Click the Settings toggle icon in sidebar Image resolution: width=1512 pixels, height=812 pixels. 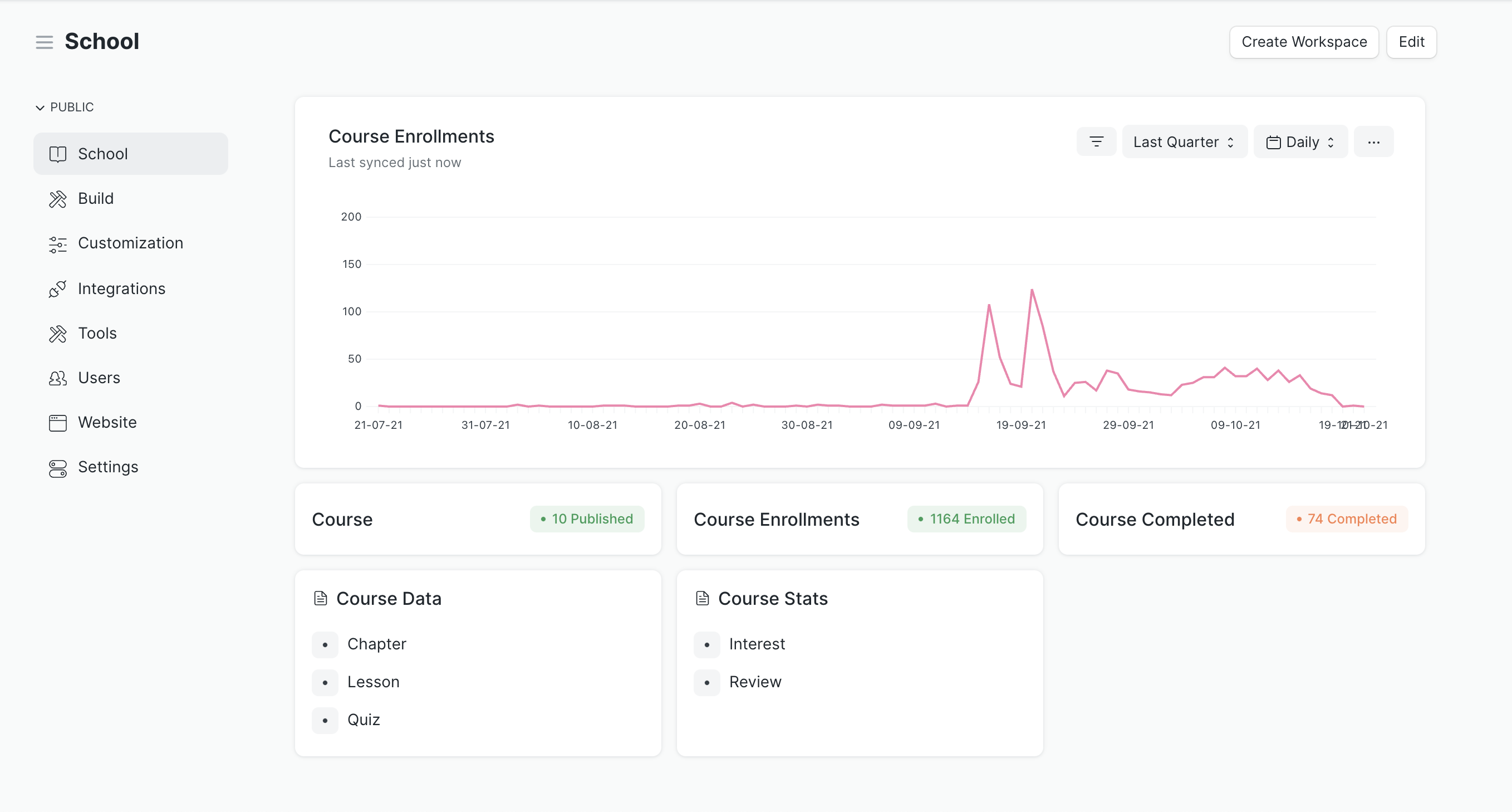(57, 468)
